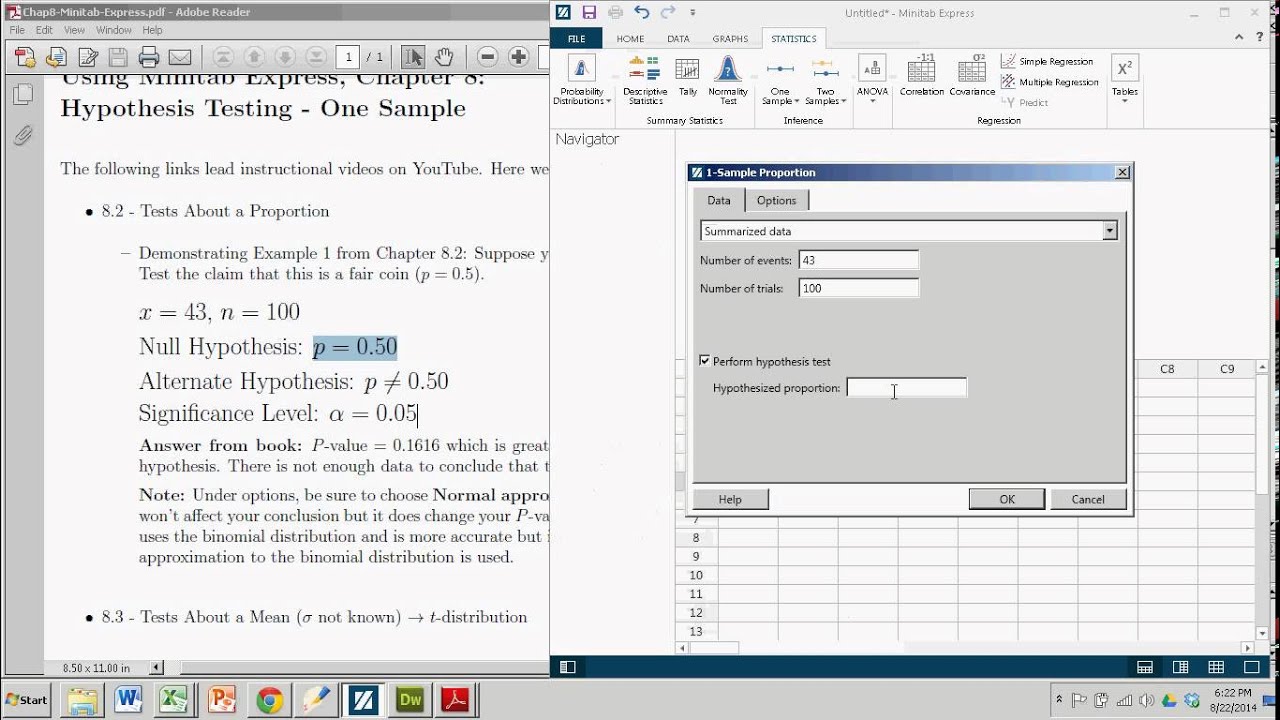Expand the Tables menu
This screenshot has height=720, width=1280.
1125,80
